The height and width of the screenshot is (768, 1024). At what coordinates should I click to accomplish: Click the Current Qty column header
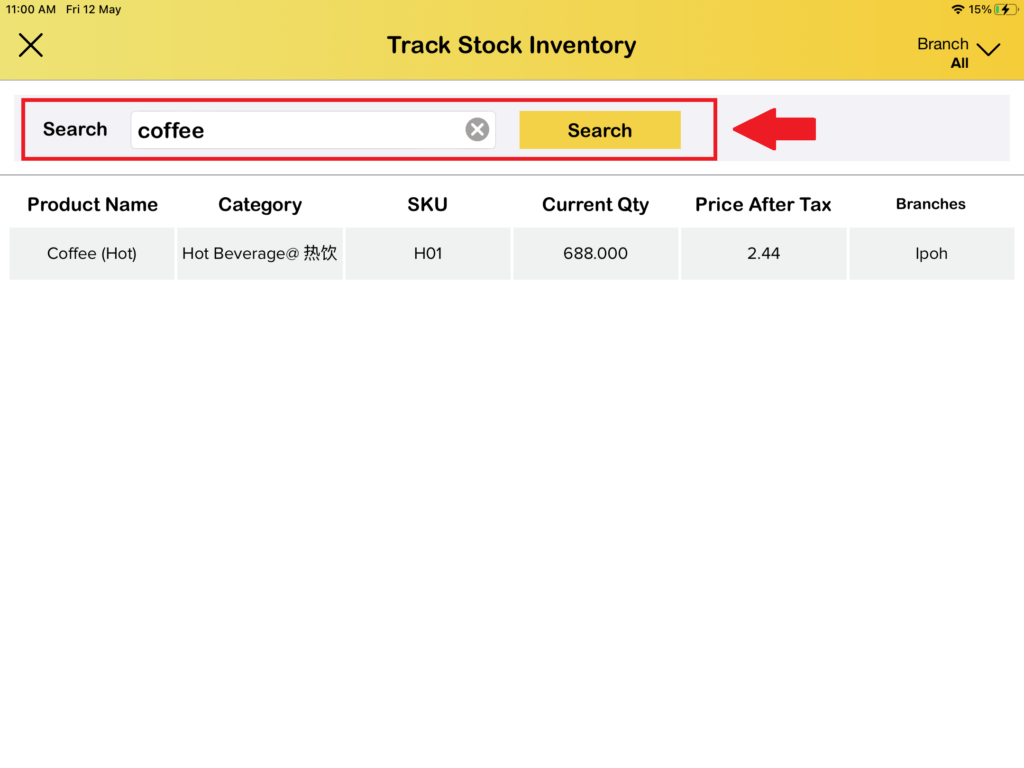(595, 204)
